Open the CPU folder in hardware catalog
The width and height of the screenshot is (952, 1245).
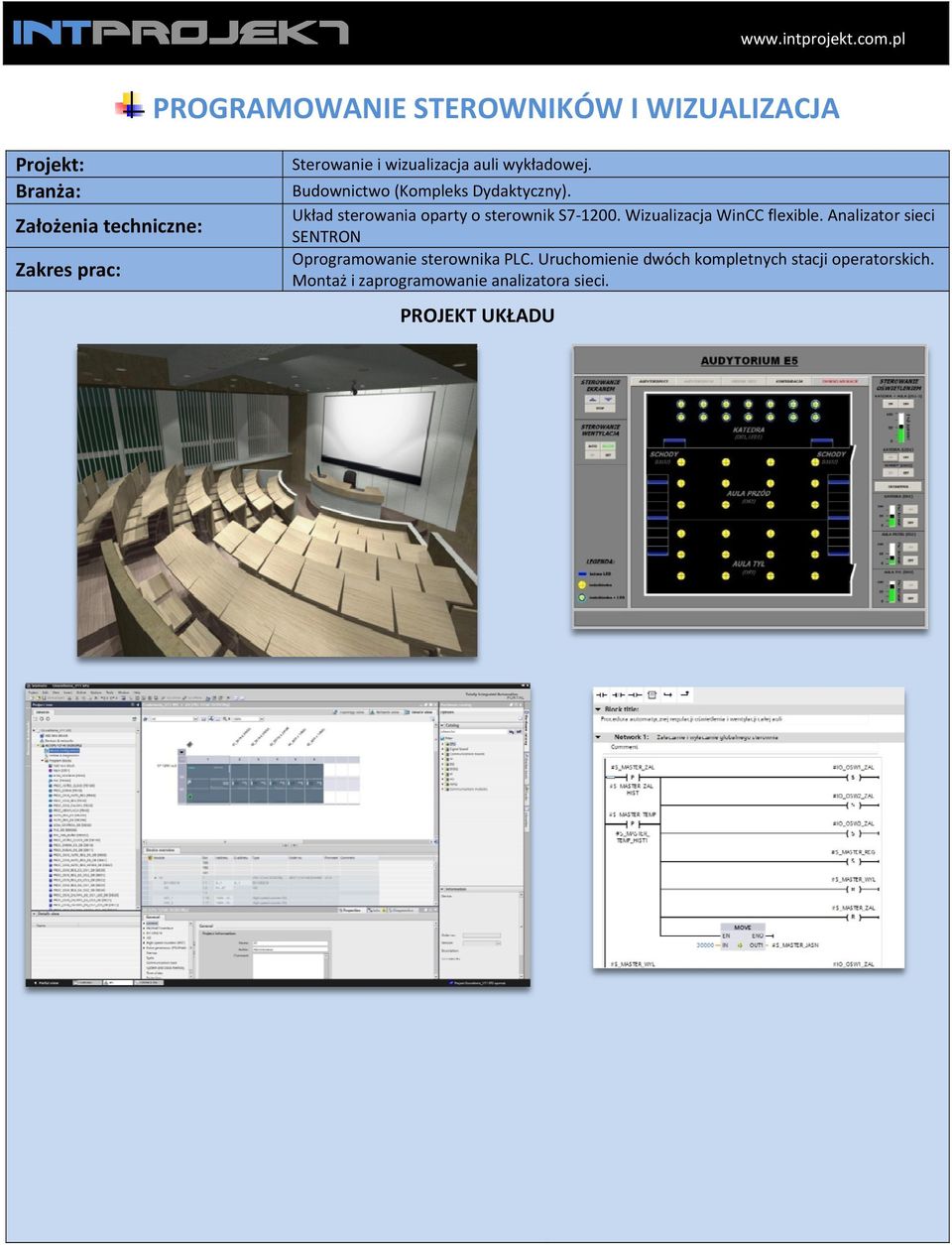coord(451,744)
